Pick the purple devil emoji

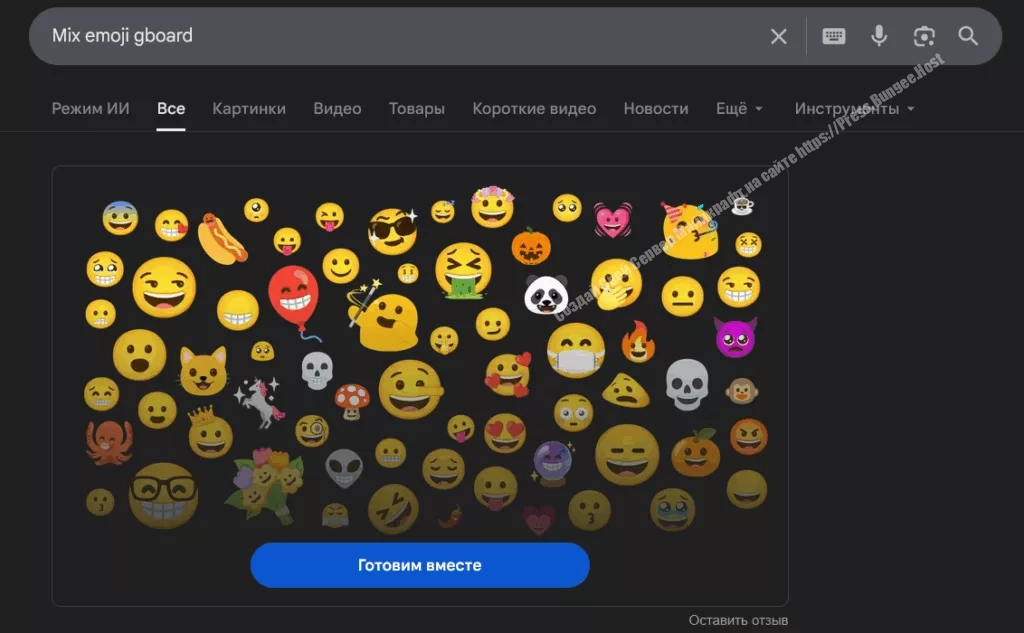point(735,338)
